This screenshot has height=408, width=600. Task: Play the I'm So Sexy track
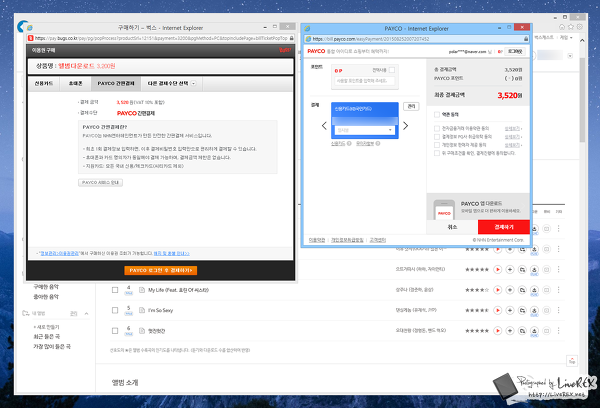point(497,310)
